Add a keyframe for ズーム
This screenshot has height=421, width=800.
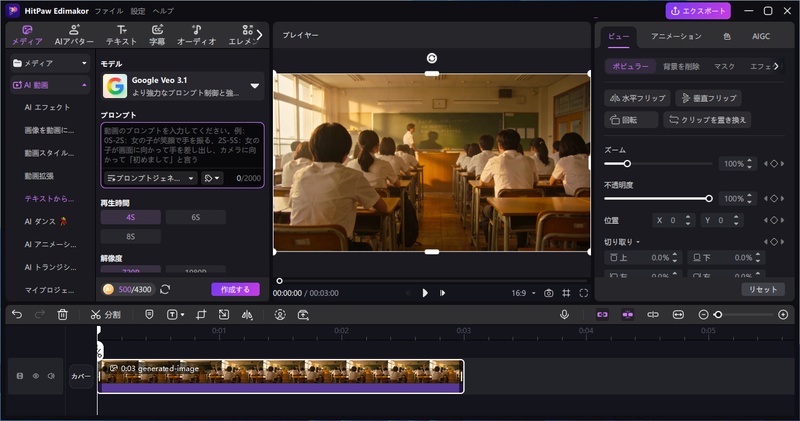pos(774,164)
